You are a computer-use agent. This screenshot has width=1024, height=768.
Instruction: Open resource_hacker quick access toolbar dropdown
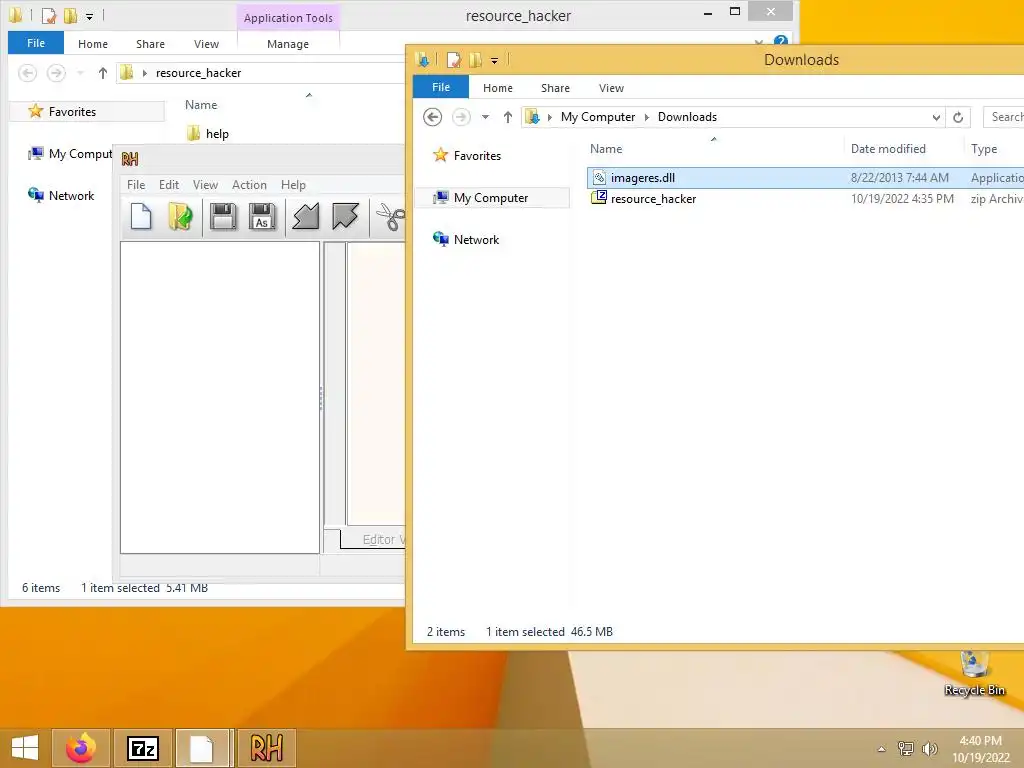[89, 16]
